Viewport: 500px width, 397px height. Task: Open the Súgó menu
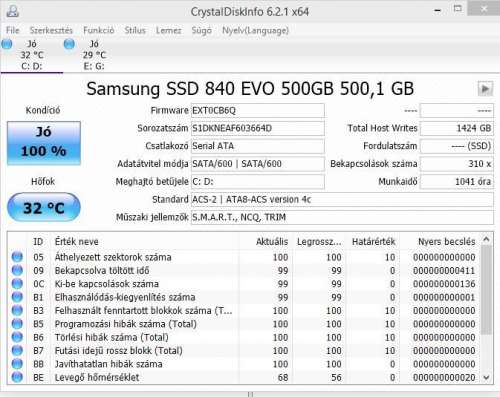point(201,30)
